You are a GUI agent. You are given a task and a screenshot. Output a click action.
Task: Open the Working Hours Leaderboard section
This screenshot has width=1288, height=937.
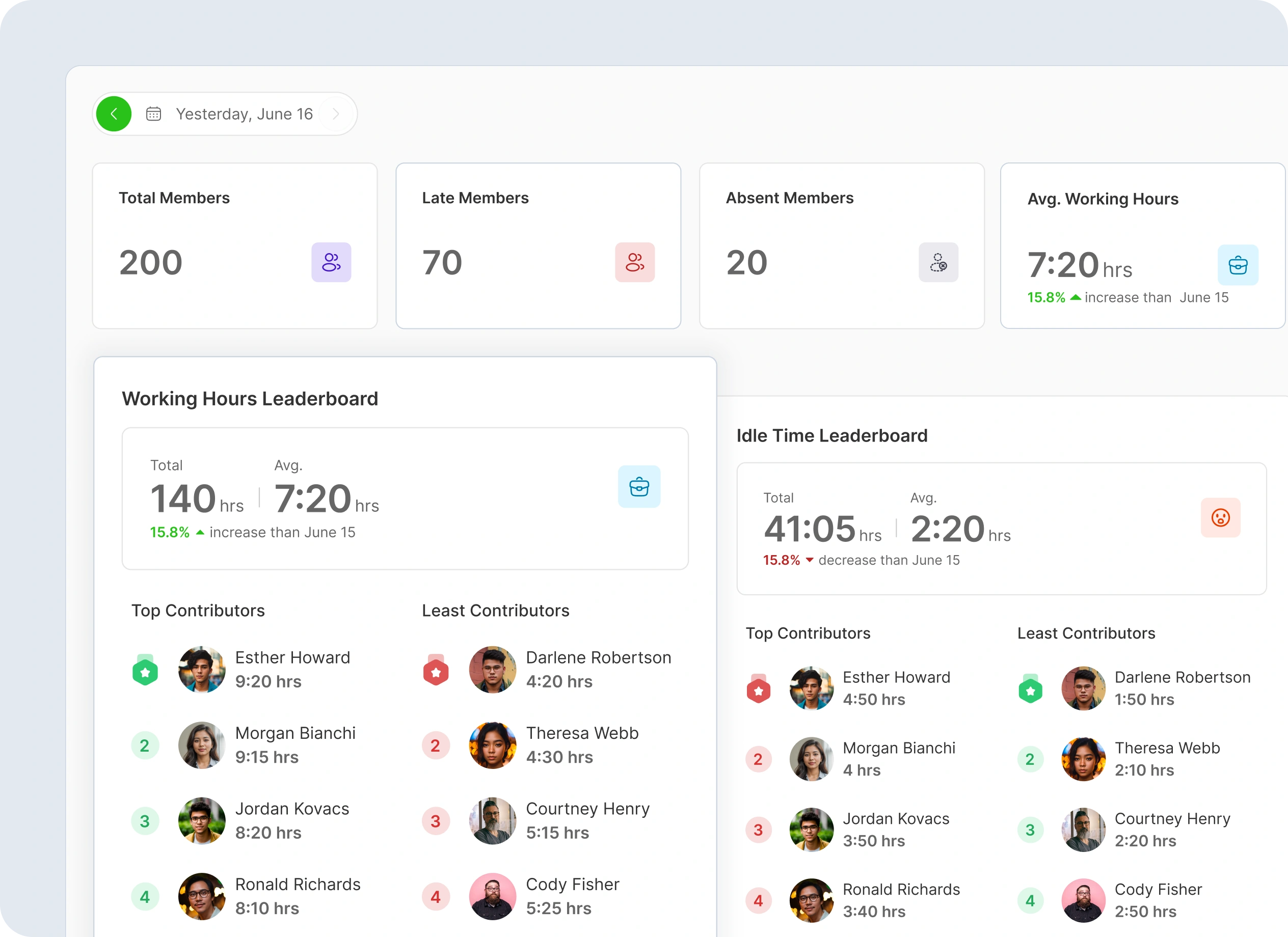point(250,398)
